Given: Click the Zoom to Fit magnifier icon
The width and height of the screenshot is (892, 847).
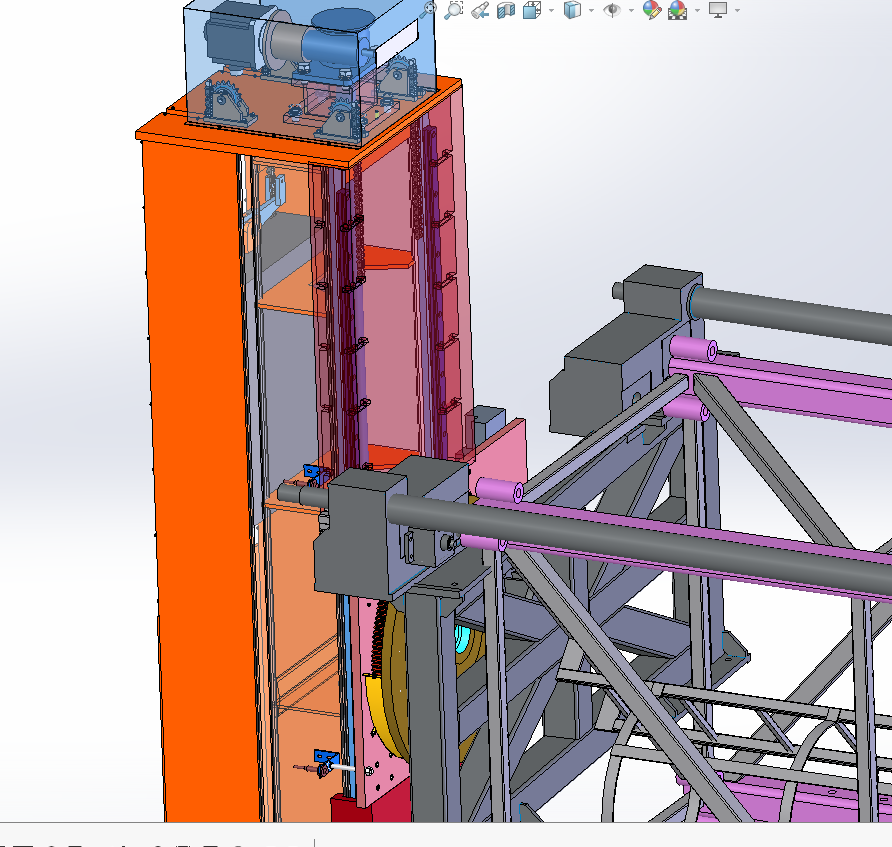Looking at the screenshot, I should pyautogui.click(x=430, y=9).
